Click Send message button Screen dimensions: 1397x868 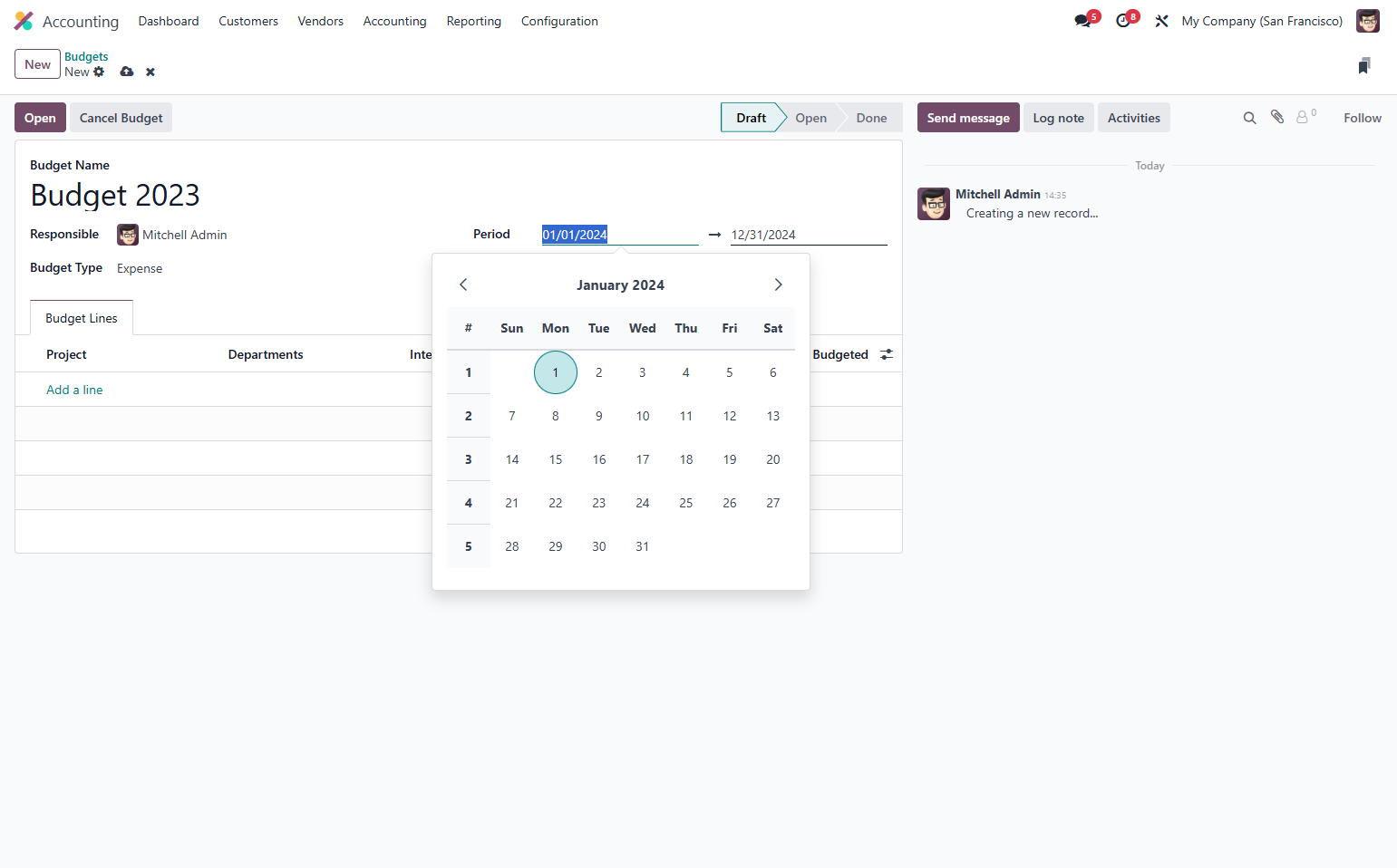point(968,118)
